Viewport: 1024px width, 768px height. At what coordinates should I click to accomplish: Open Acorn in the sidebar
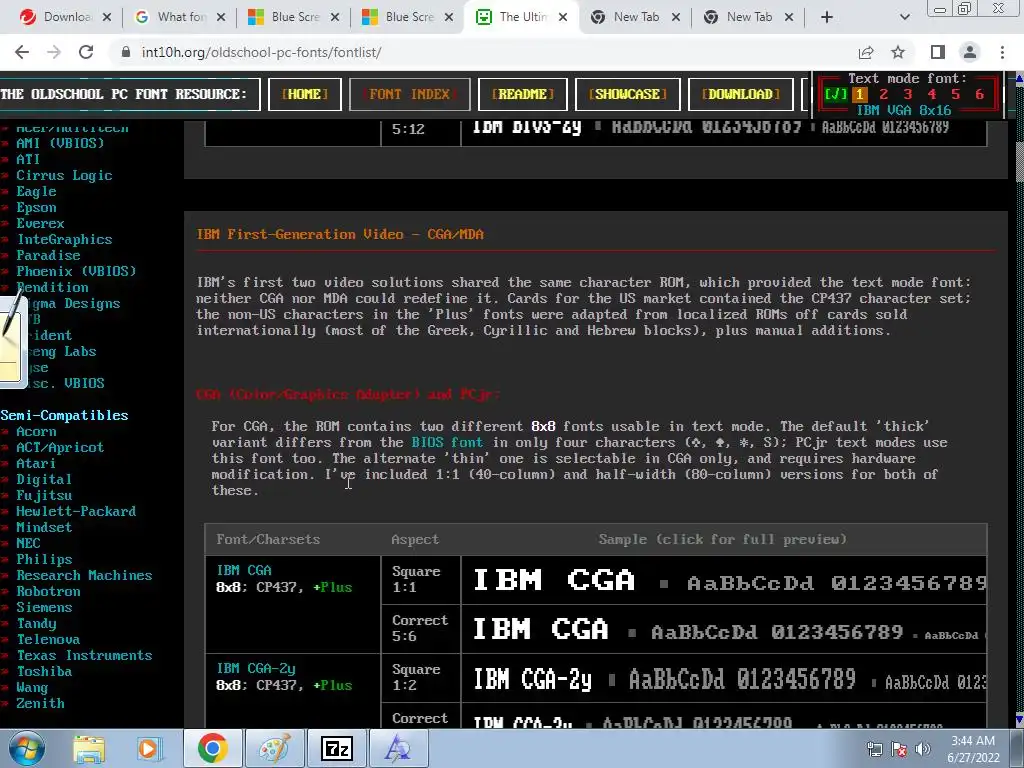click(x=36, y=431)
